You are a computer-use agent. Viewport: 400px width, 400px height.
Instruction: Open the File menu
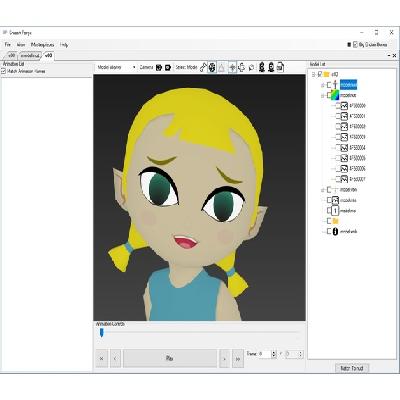[x=7, y=44]
